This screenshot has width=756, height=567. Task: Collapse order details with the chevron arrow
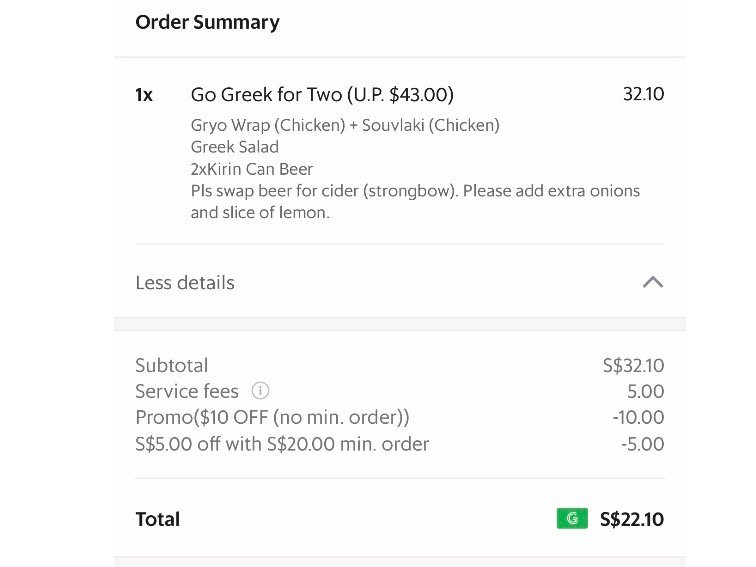click(653, 282)
